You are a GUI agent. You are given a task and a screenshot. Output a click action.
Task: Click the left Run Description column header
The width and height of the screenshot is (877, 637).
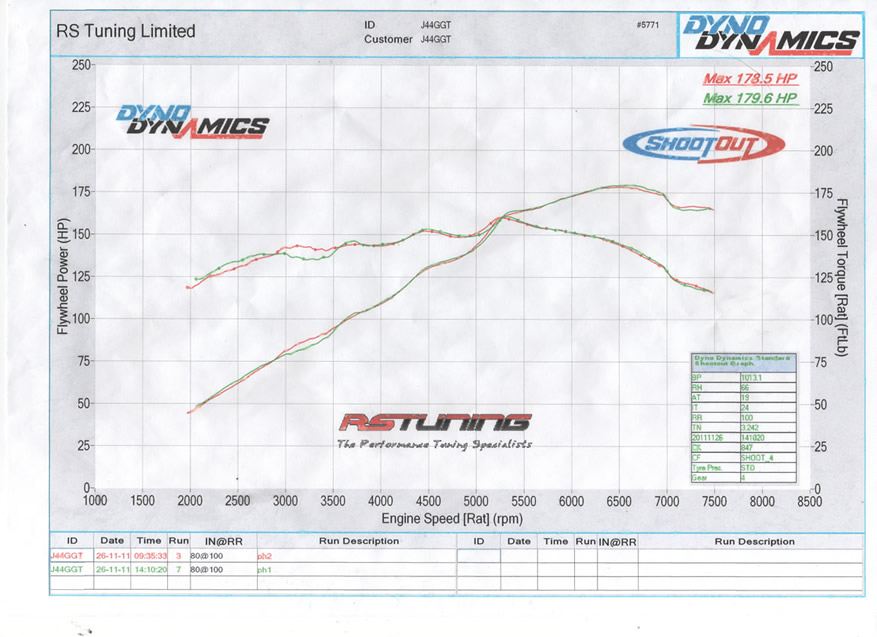click(358, 541)
